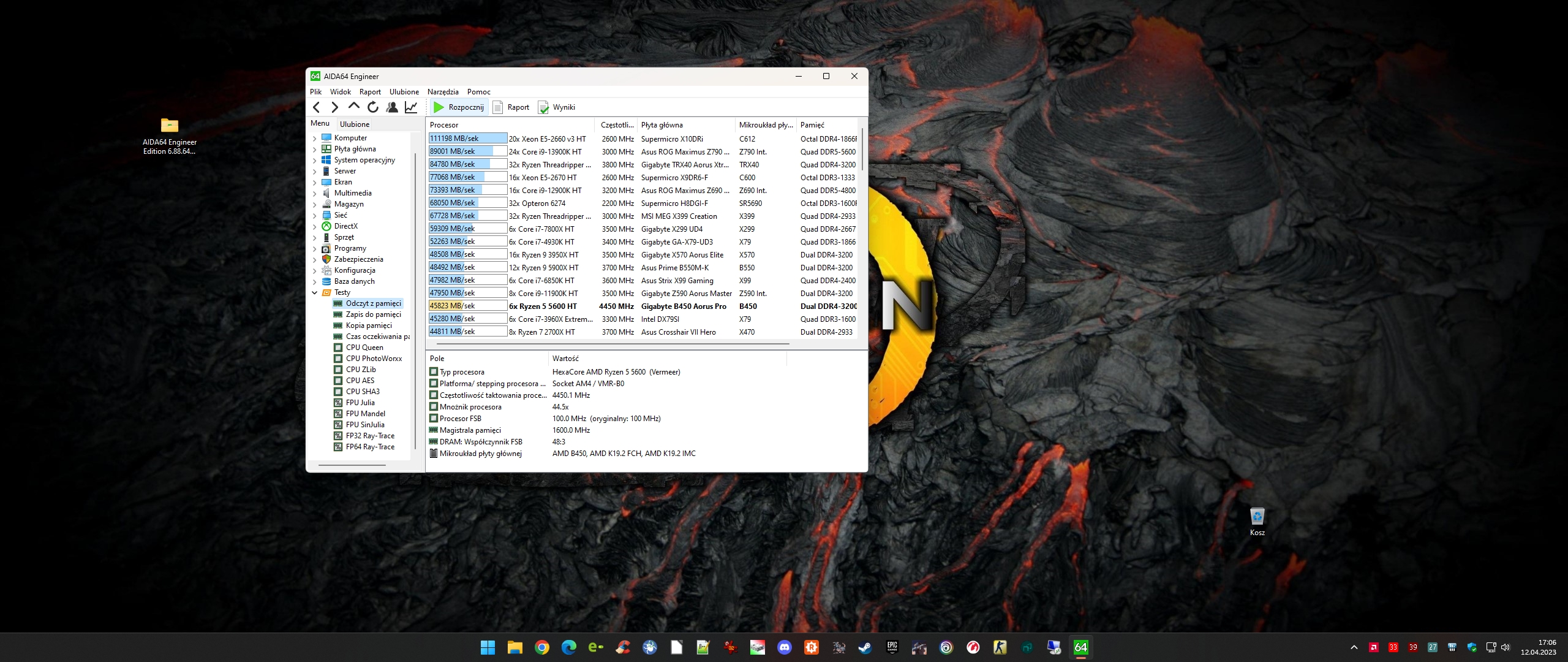Open the Raport menu in the menu bar
Viewport: 1568px width, 662px height.
(370, 92)
